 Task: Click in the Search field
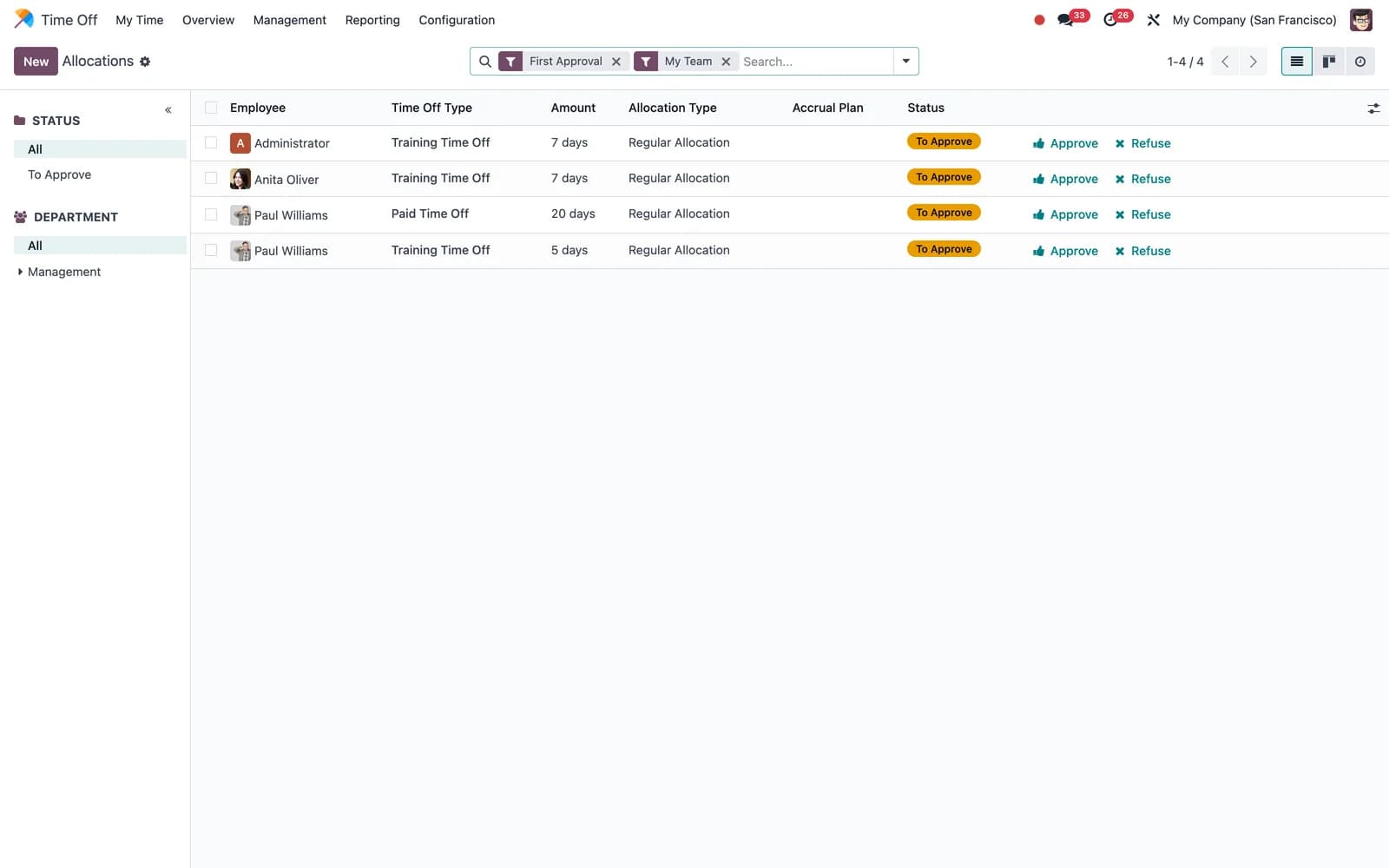tap(814, 62)
